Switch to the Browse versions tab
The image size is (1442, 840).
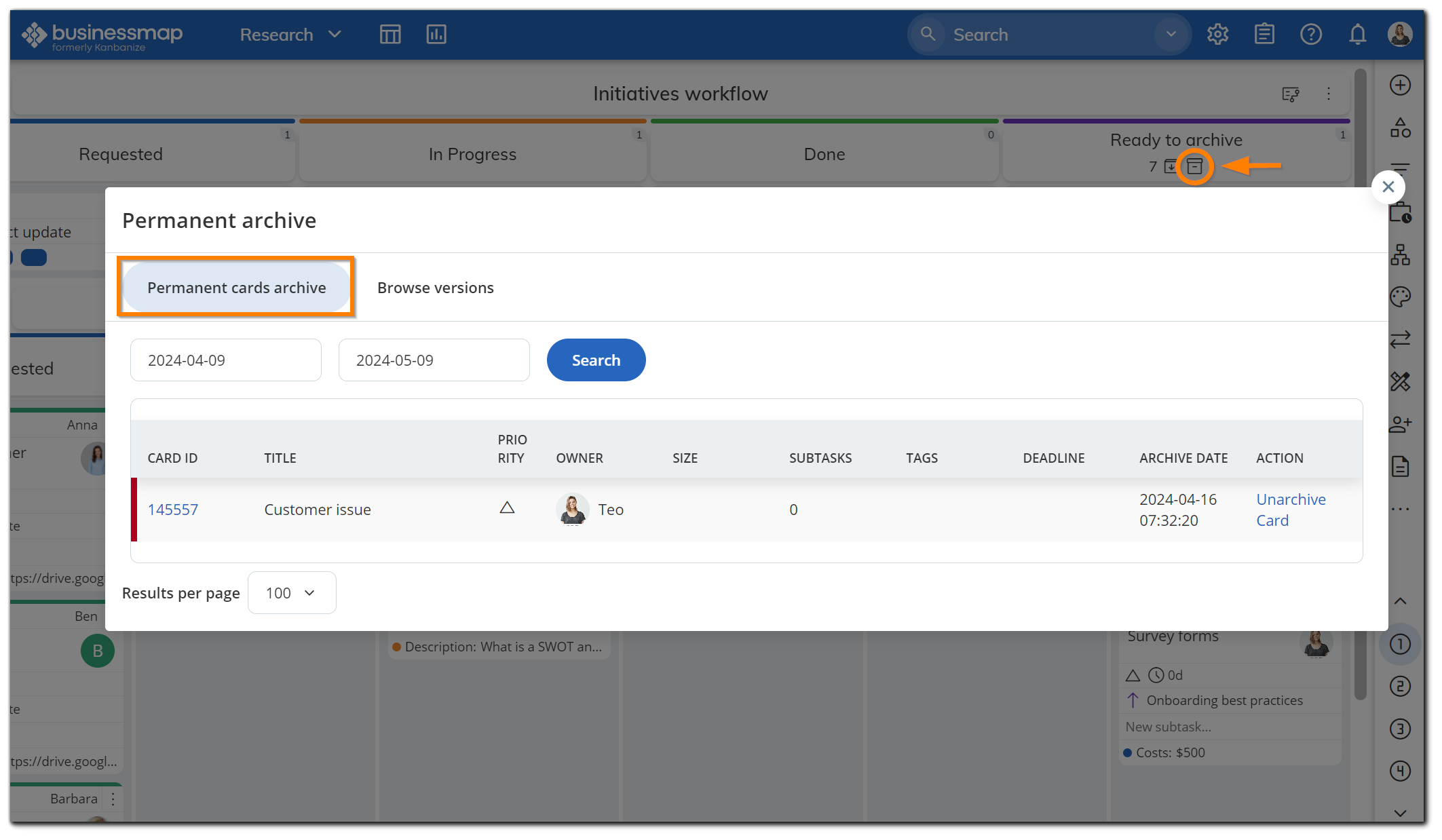436,287
